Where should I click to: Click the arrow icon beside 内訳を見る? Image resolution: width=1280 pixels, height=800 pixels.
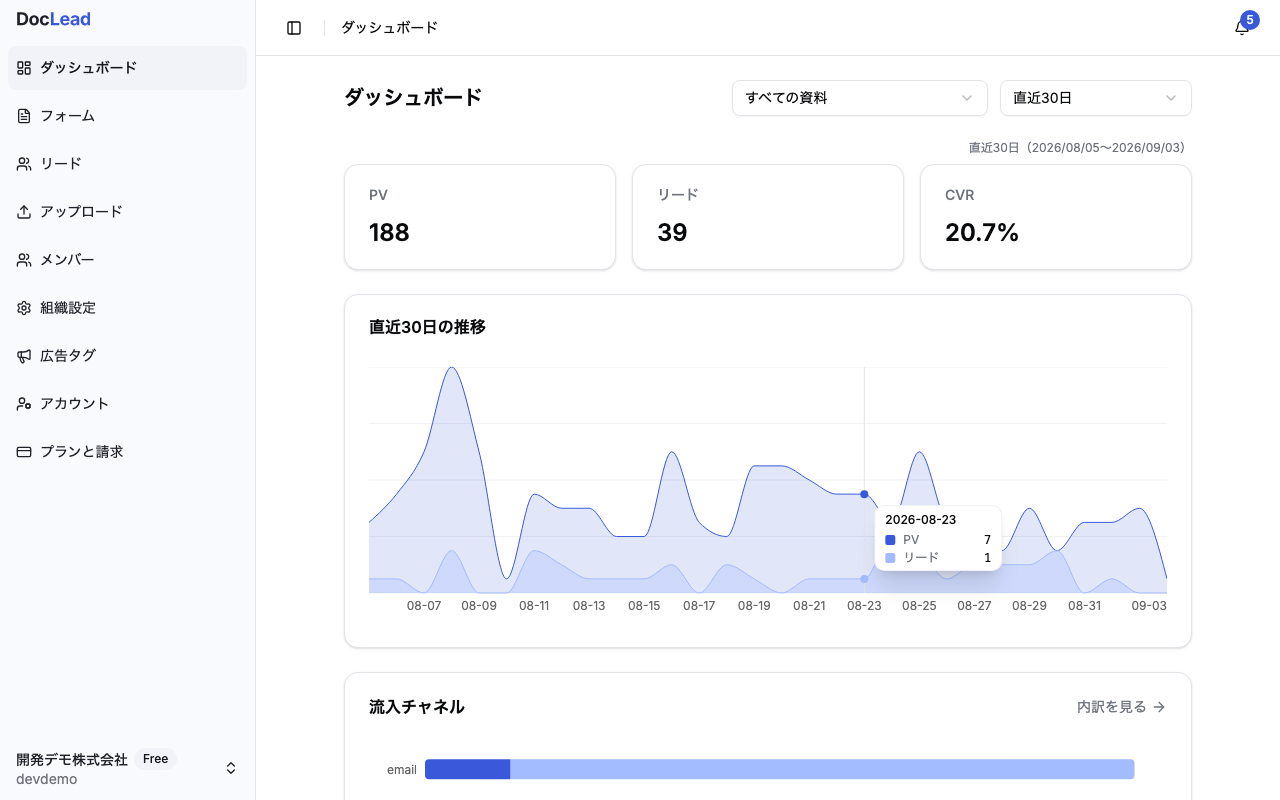click(x=1159, y=707)
